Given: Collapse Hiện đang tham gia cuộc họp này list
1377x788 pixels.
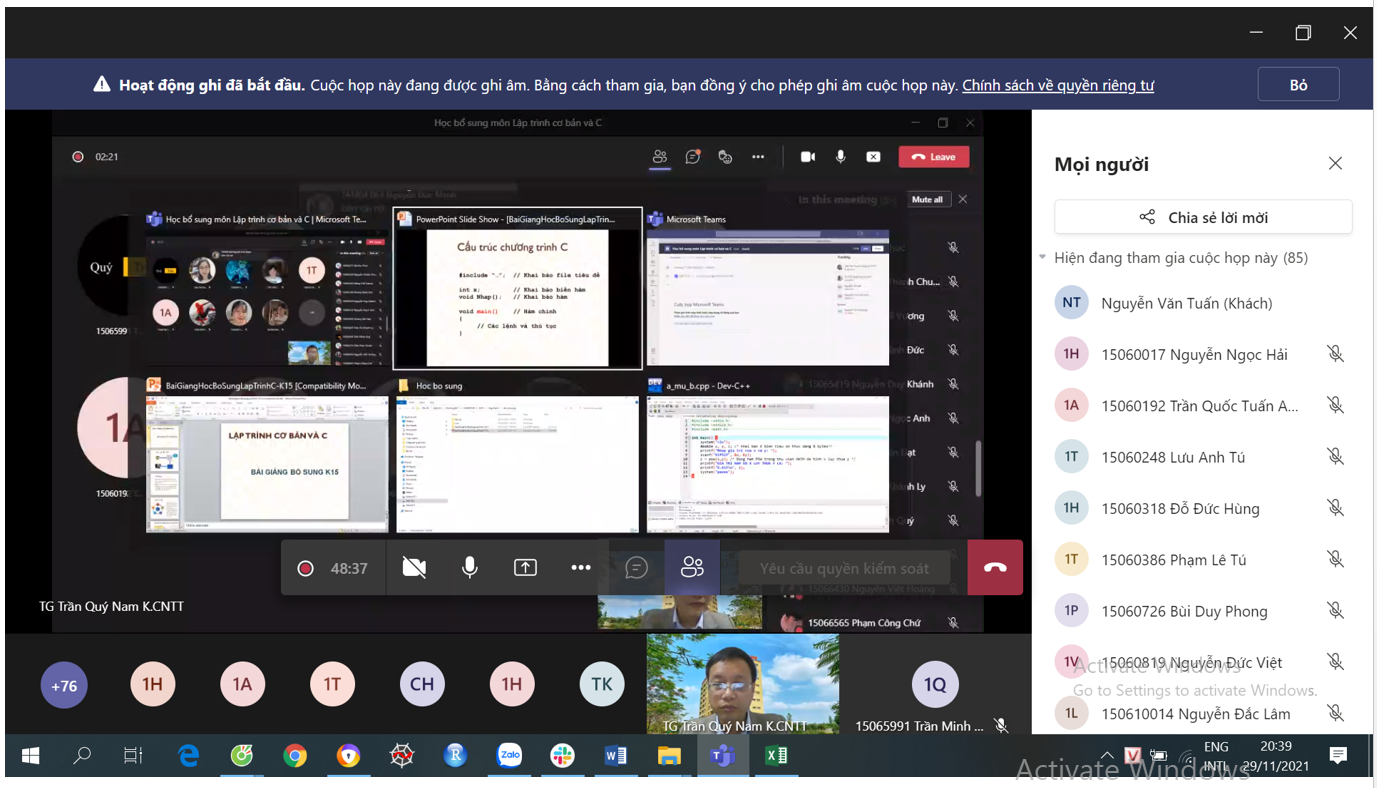Looking at the screenshot, I should pyautogui.click(x=1043, y=258).
